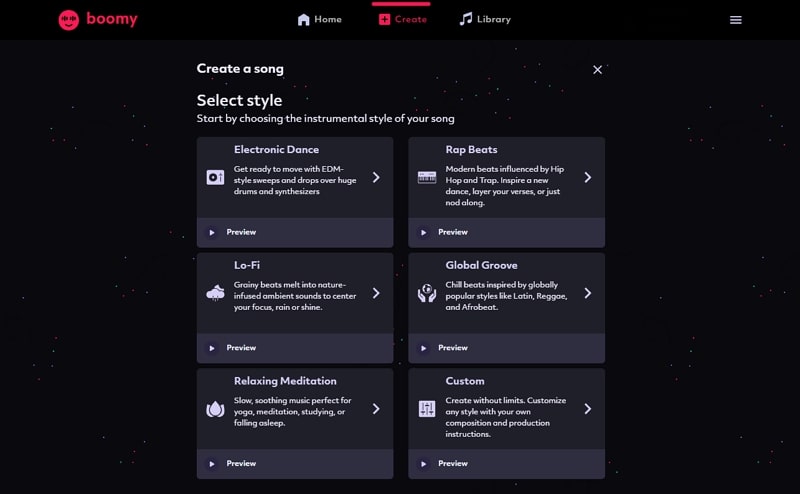Click the Custom mixer sliders icon
The width and height of the screenshot is (800, 494).
[x=427, y=409]
